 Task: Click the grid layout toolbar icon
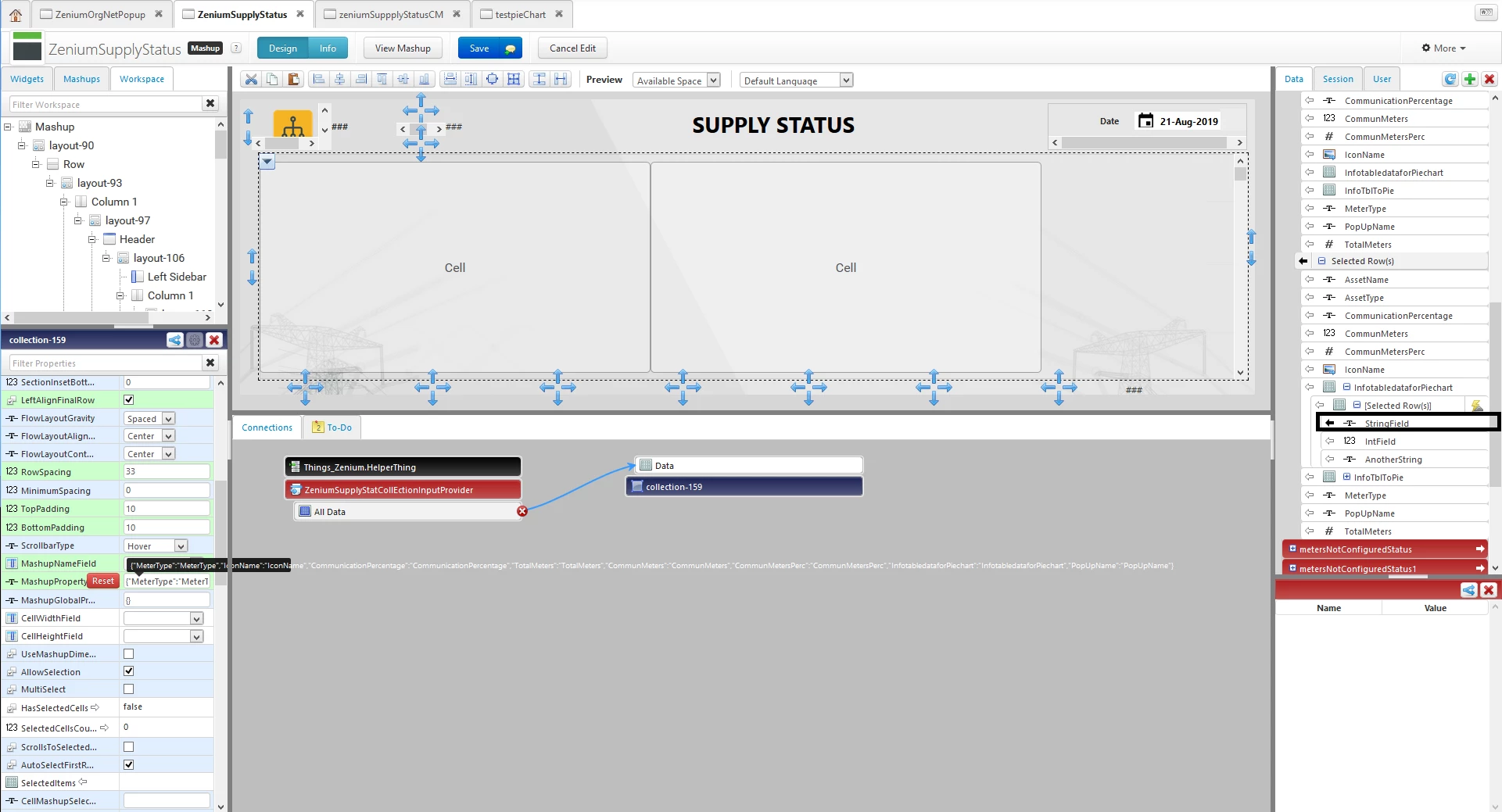(x=514, y=79)
